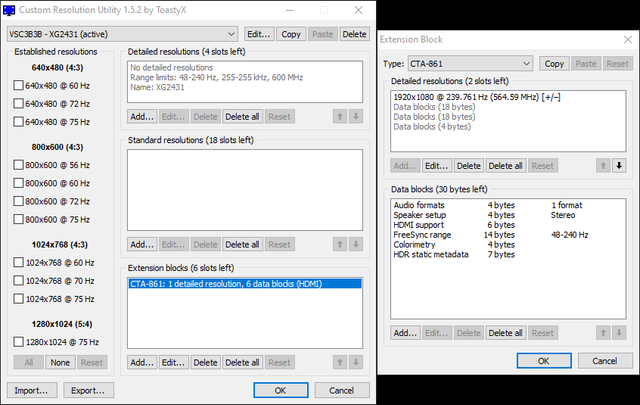Click Data blocks (4 bytes) line
This screenshot has height=405, width=640.
432,127
